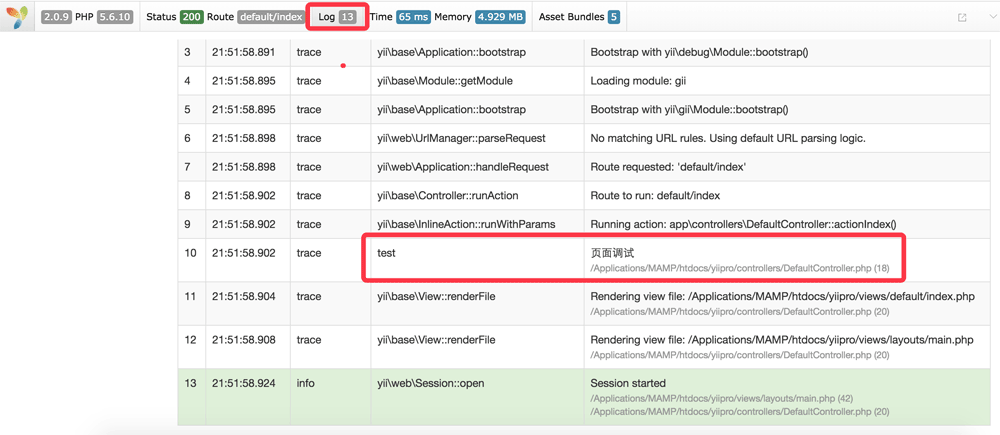Open the Status 200 panel
This screenshot has height=435, width=1000.
tap(174, 17)
